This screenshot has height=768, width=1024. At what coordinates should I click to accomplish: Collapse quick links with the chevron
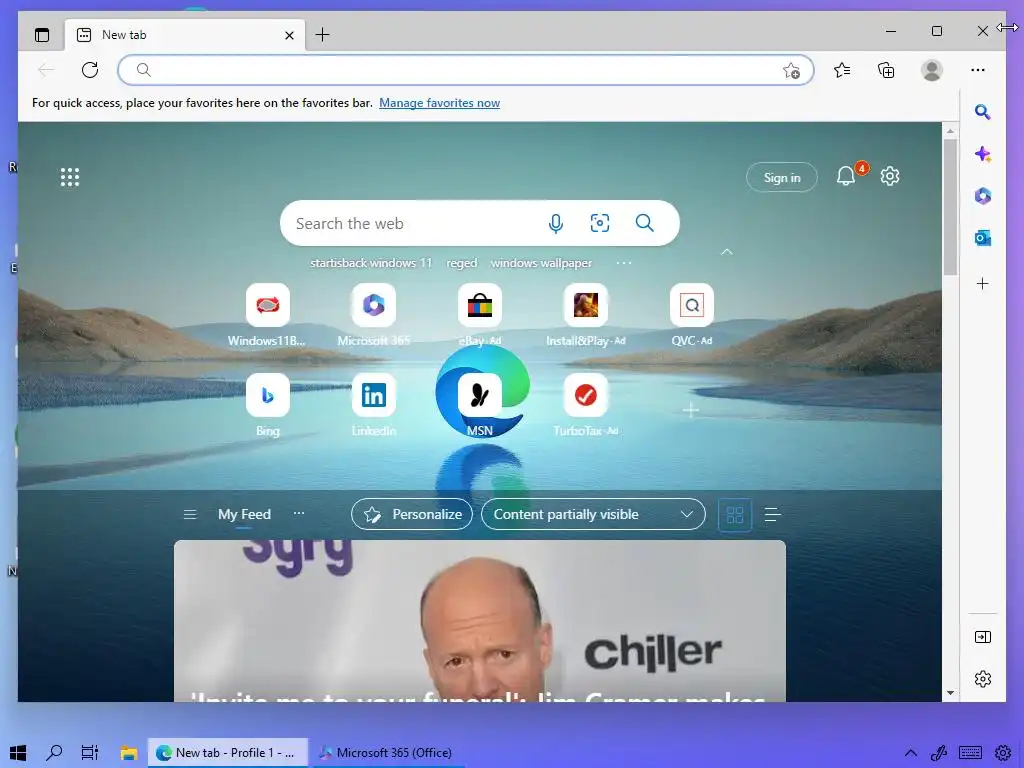point(726,252)
